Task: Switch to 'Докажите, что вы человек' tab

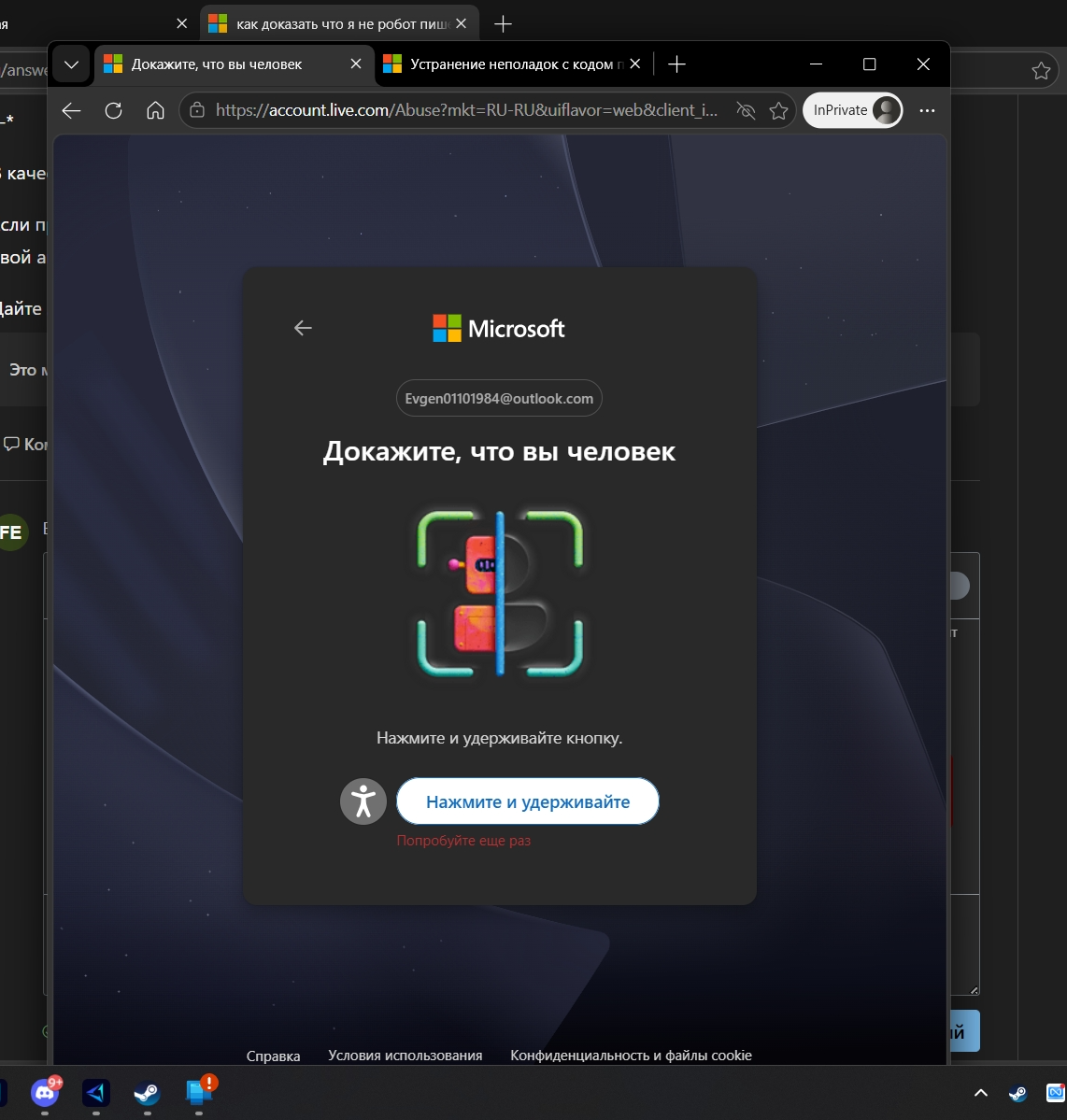Action: [x=235, y=64]
